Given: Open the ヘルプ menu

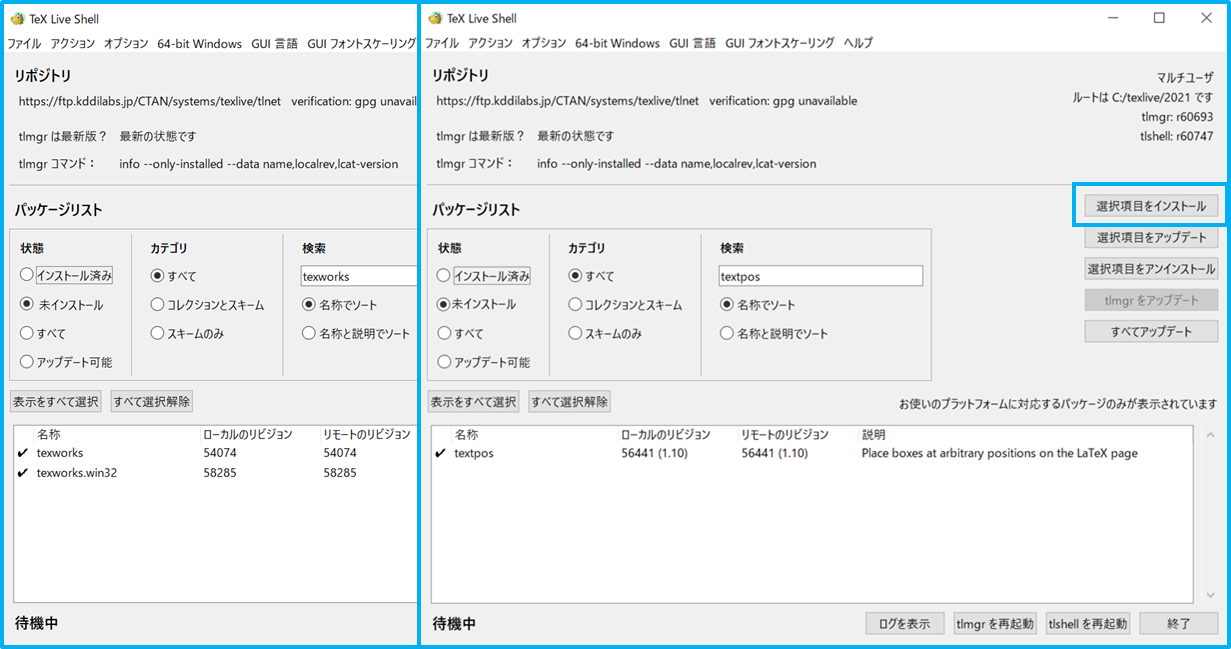Looking at the screenshot, I should 858,43.
